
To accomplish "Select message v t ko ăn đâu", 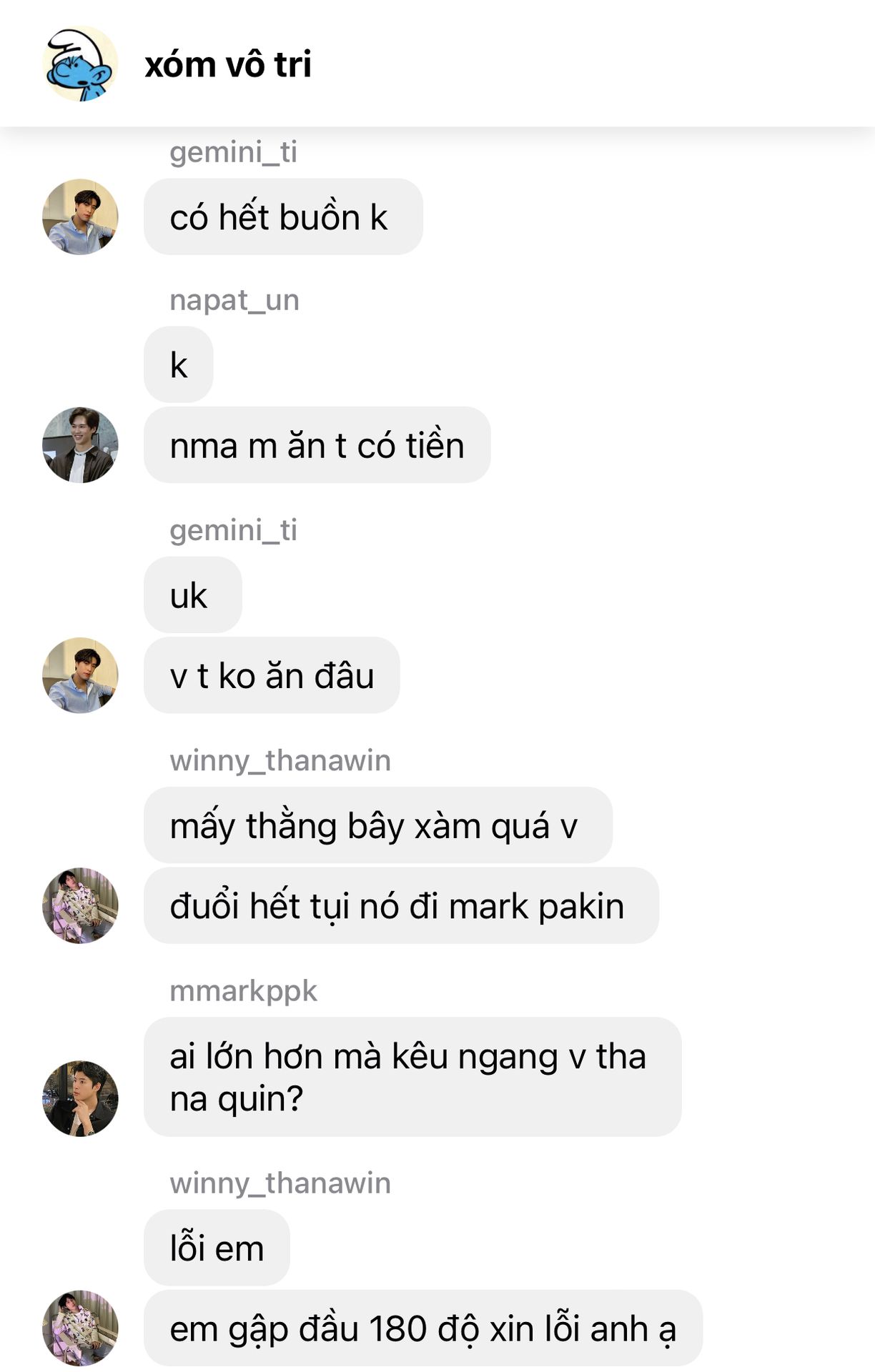I will tap(272, 675).
